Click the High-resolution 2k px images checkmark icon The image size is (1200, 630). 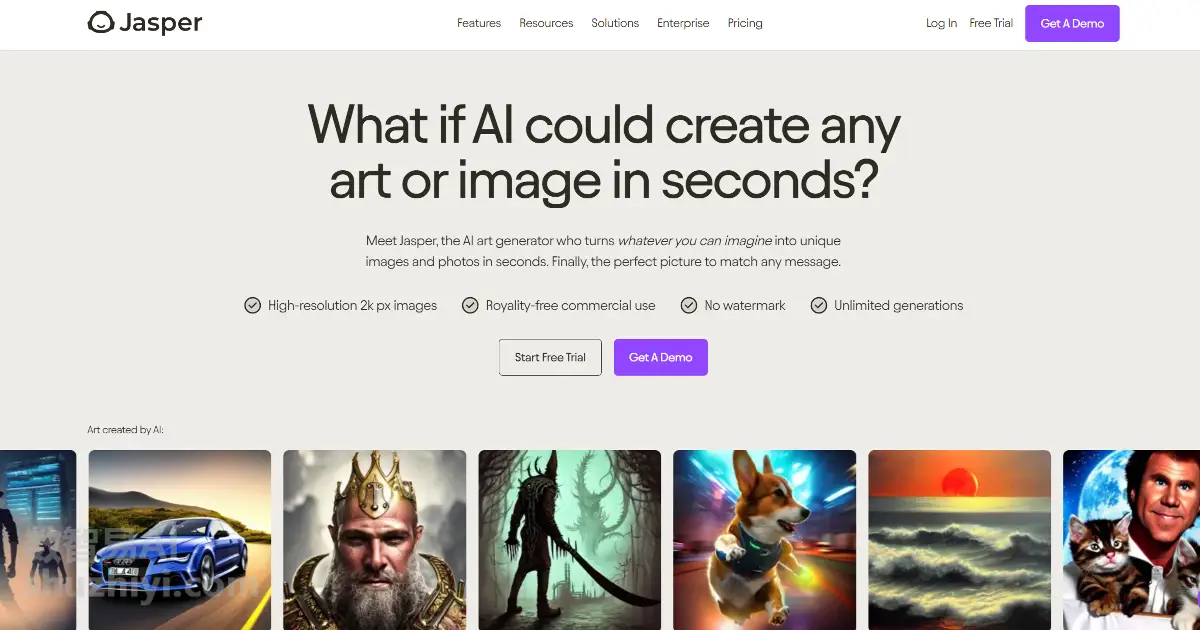253,305
